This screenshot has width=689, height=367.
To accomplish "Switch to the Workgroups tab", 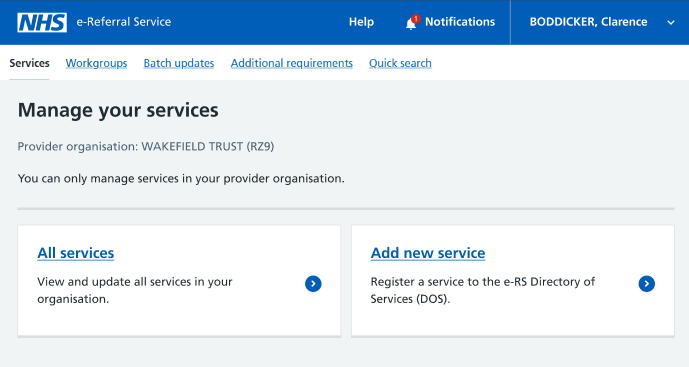I will (96, 63).
